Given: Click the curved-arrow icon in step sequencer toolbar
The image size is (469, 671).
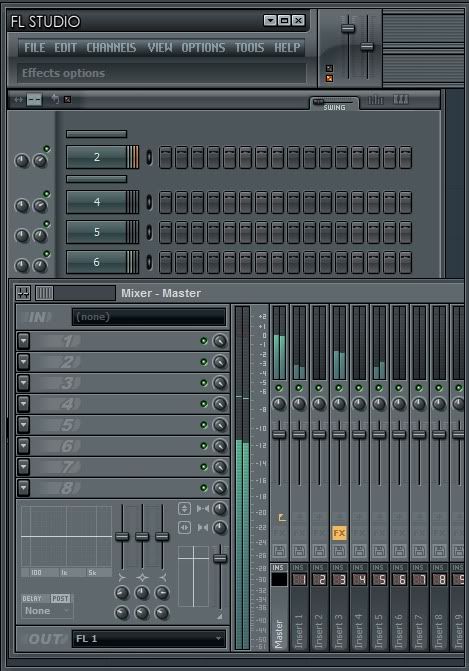Looking at the screenshot, I should pyautogui.click(x=55, y=99).
